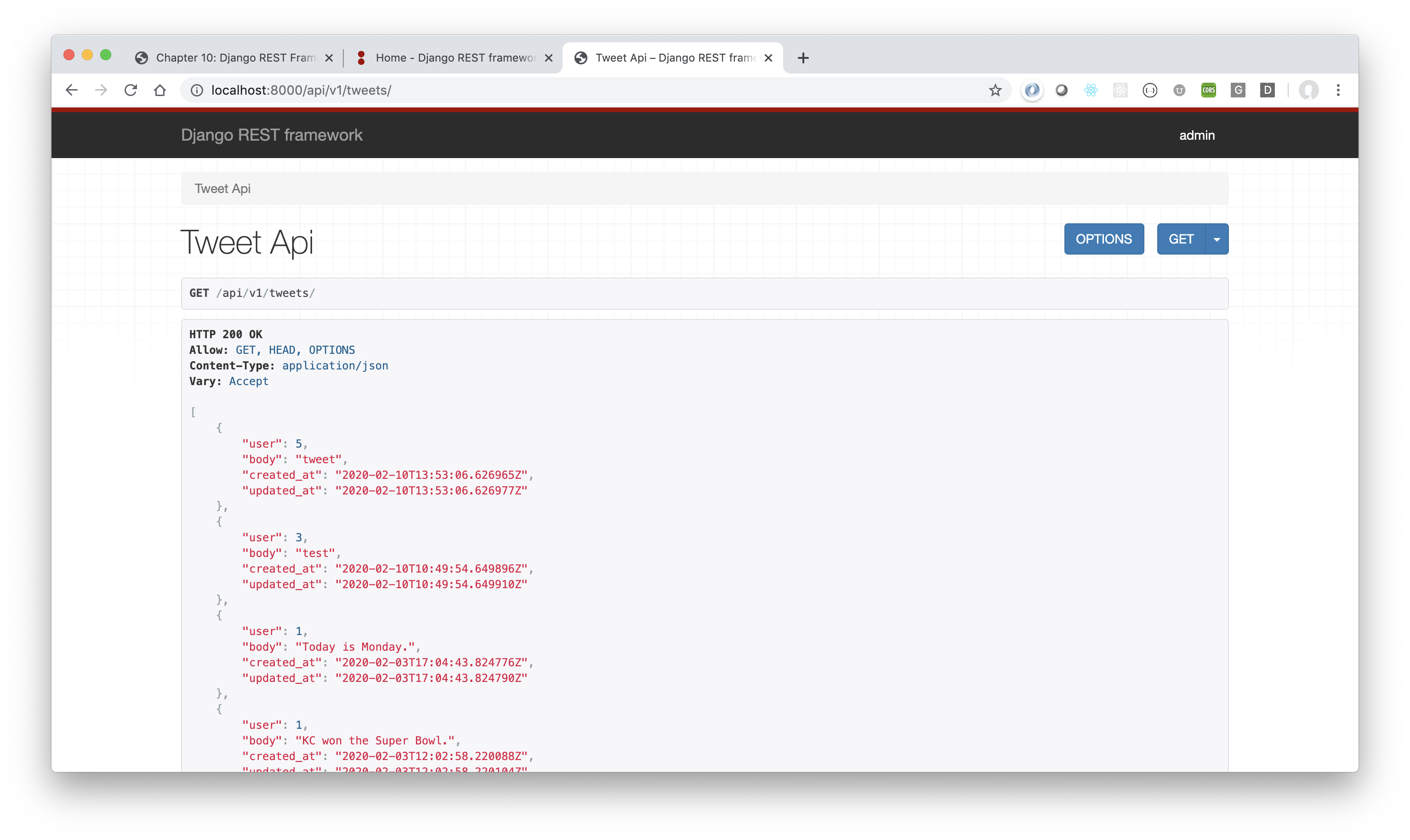This screenshot has height=840, width=1410.
Task: Click the user 5 value
Action: pos(299,443)
